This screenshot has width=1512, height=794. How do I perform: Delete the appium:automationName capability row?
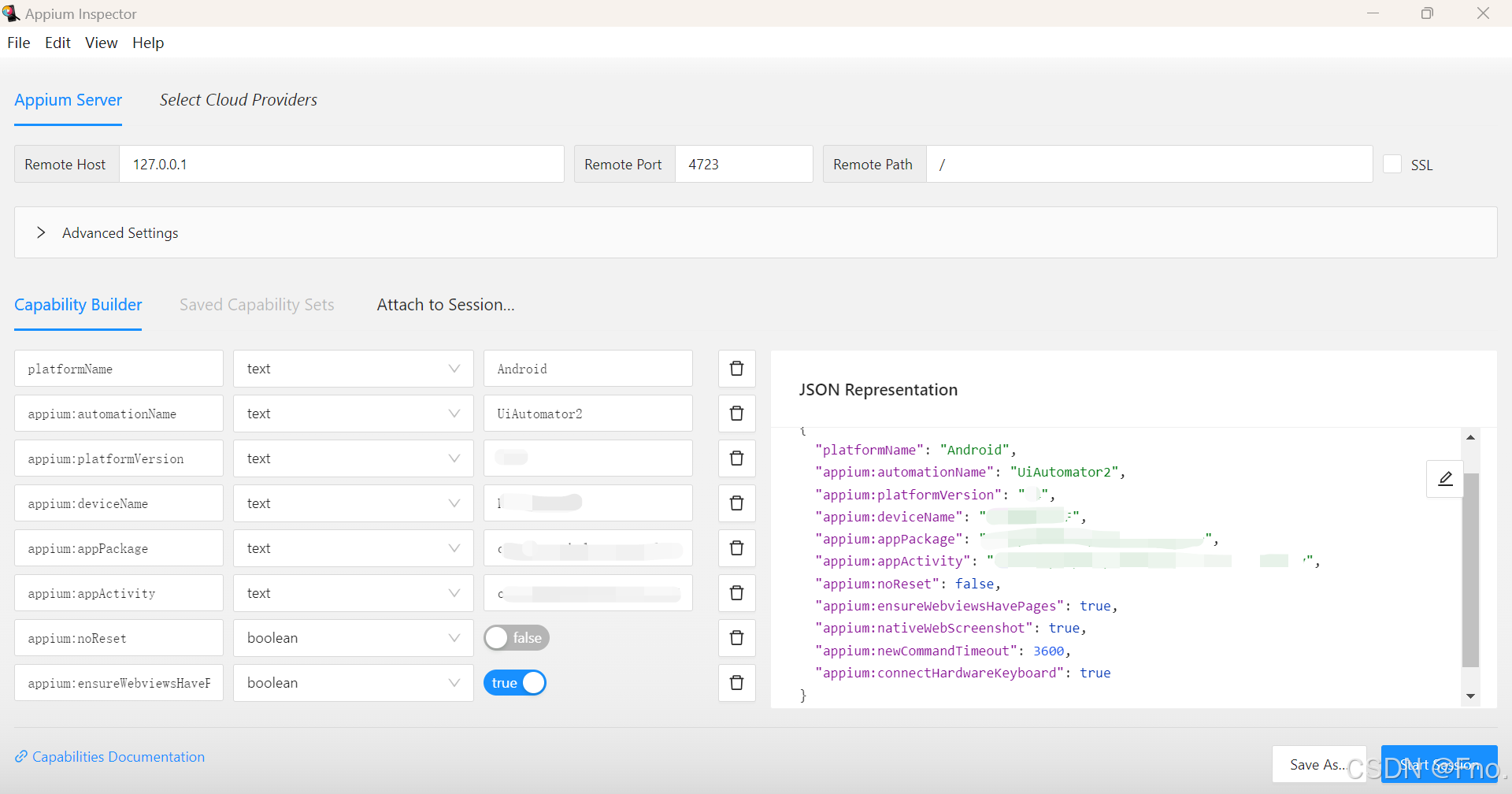click(736, 414)
